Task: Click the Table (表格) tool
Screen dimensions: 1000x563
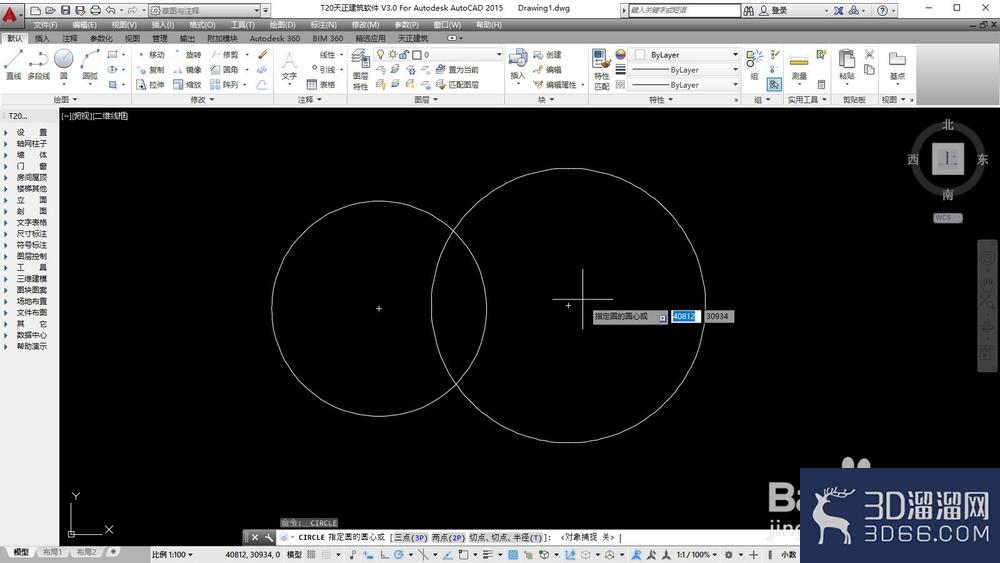Action: click(x=321, y=84)
